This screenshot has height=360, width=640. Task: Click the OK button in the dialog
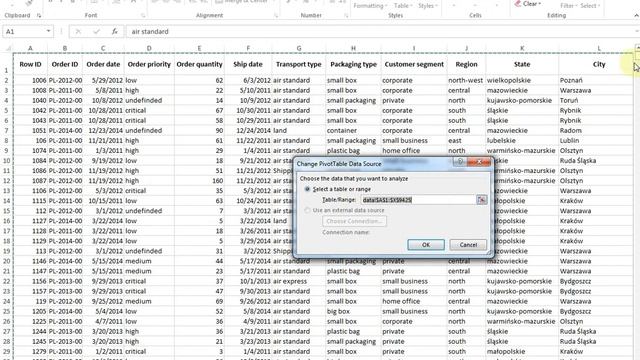pos(426,244)
